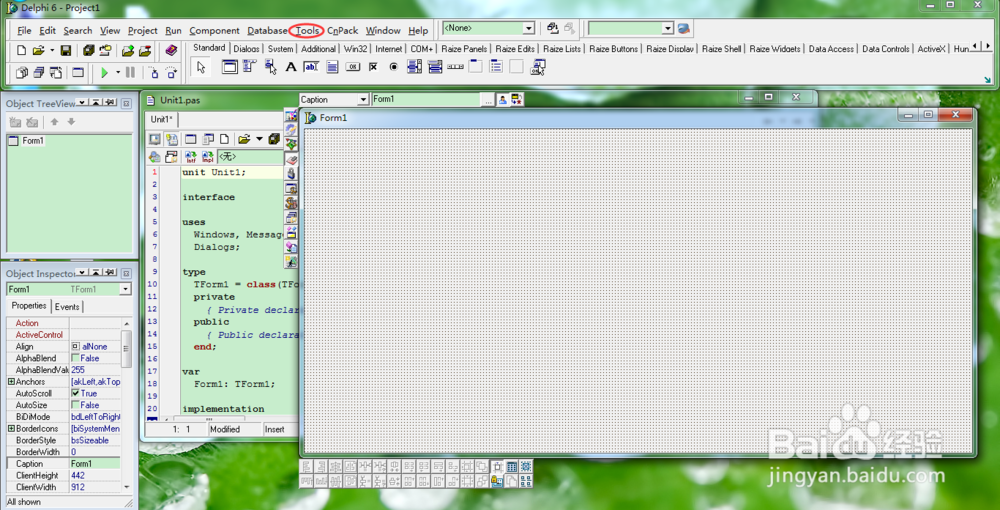Select the MainMenu component in the palette
Image resolution: width=1000 pixels, height=510 pixels.
[x=249, y=67]
